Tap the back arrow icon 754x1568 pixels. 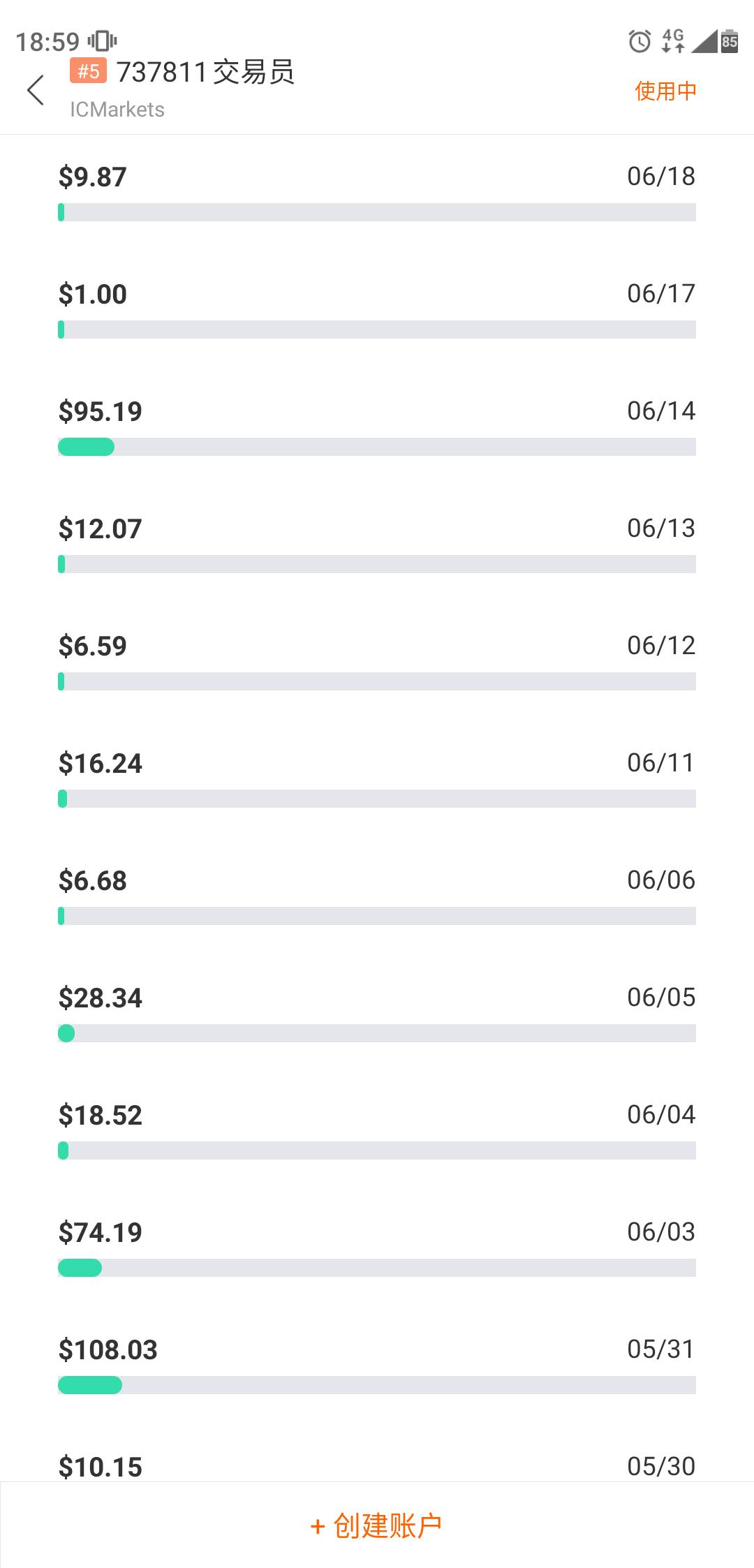tap(36, 90)
